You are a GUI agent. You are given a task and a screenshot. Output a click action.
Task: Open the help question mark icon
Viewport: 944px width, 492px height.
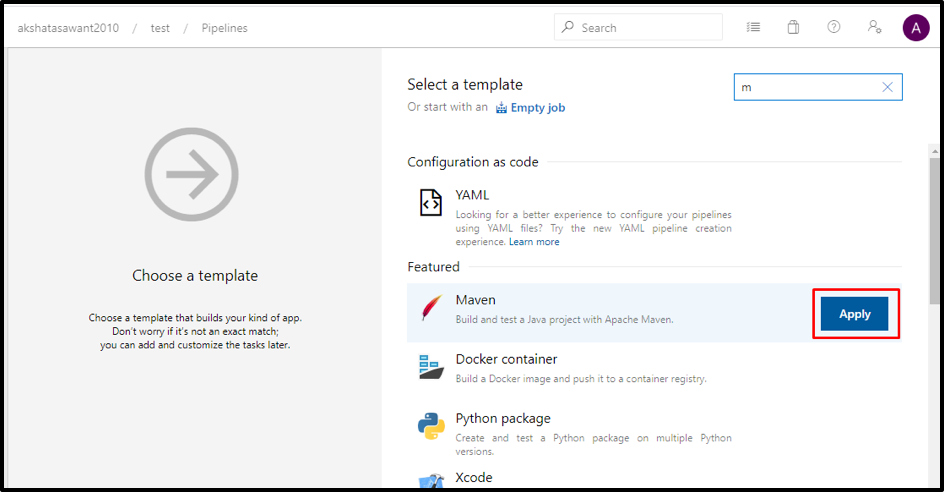pos(834,27)
